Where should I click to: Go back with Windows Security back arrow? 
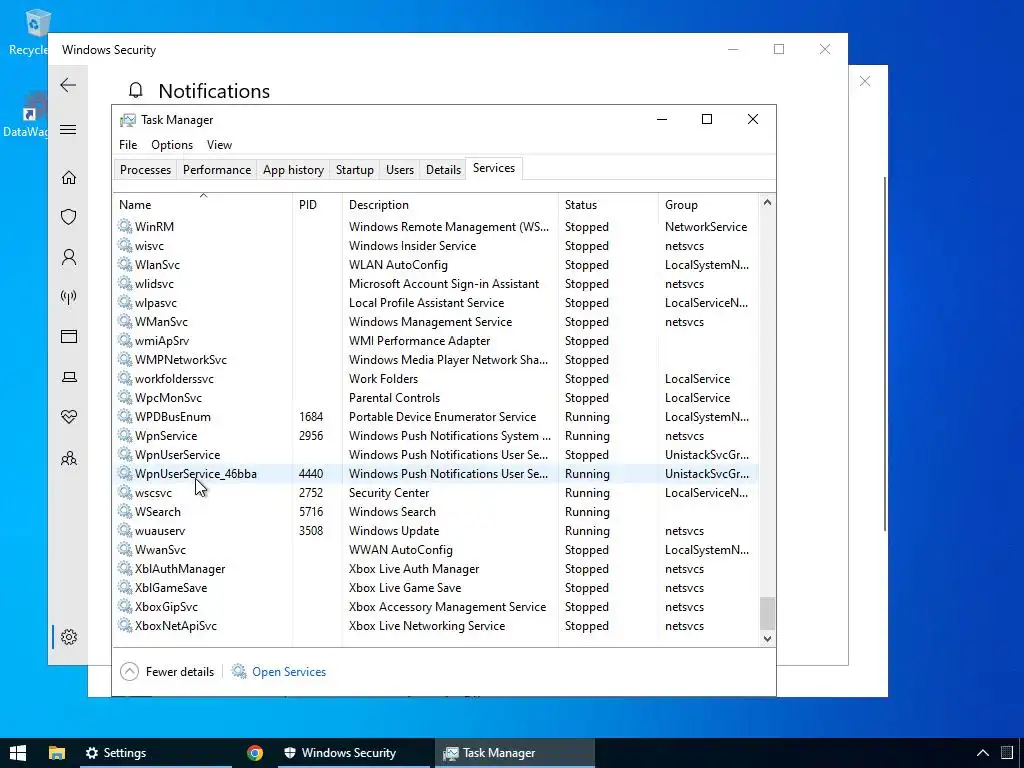(68, 85)
